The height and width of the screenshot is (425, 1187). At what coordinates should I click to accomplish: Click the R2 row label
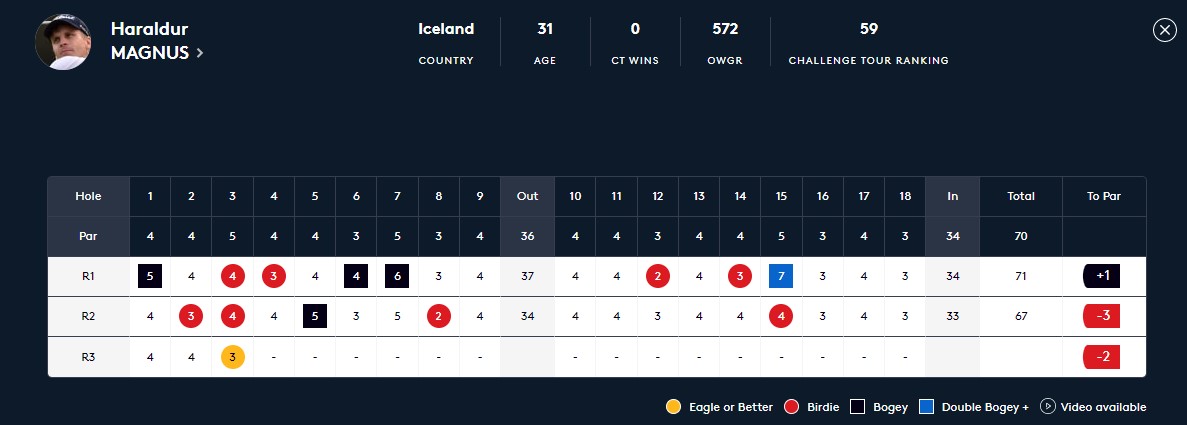[89, 317]
